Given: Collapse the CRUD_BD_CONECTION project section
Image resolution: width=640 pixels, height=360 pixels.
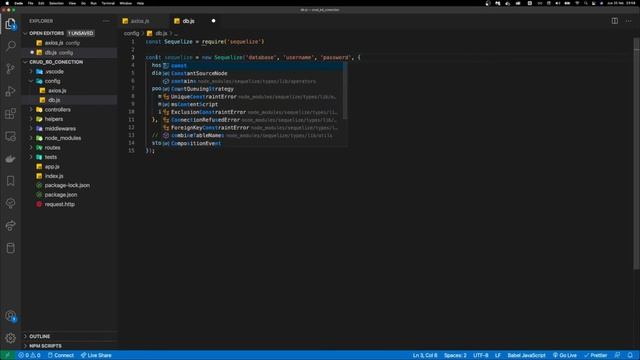Looking at the screenshot, I should (x=26, y=62).
